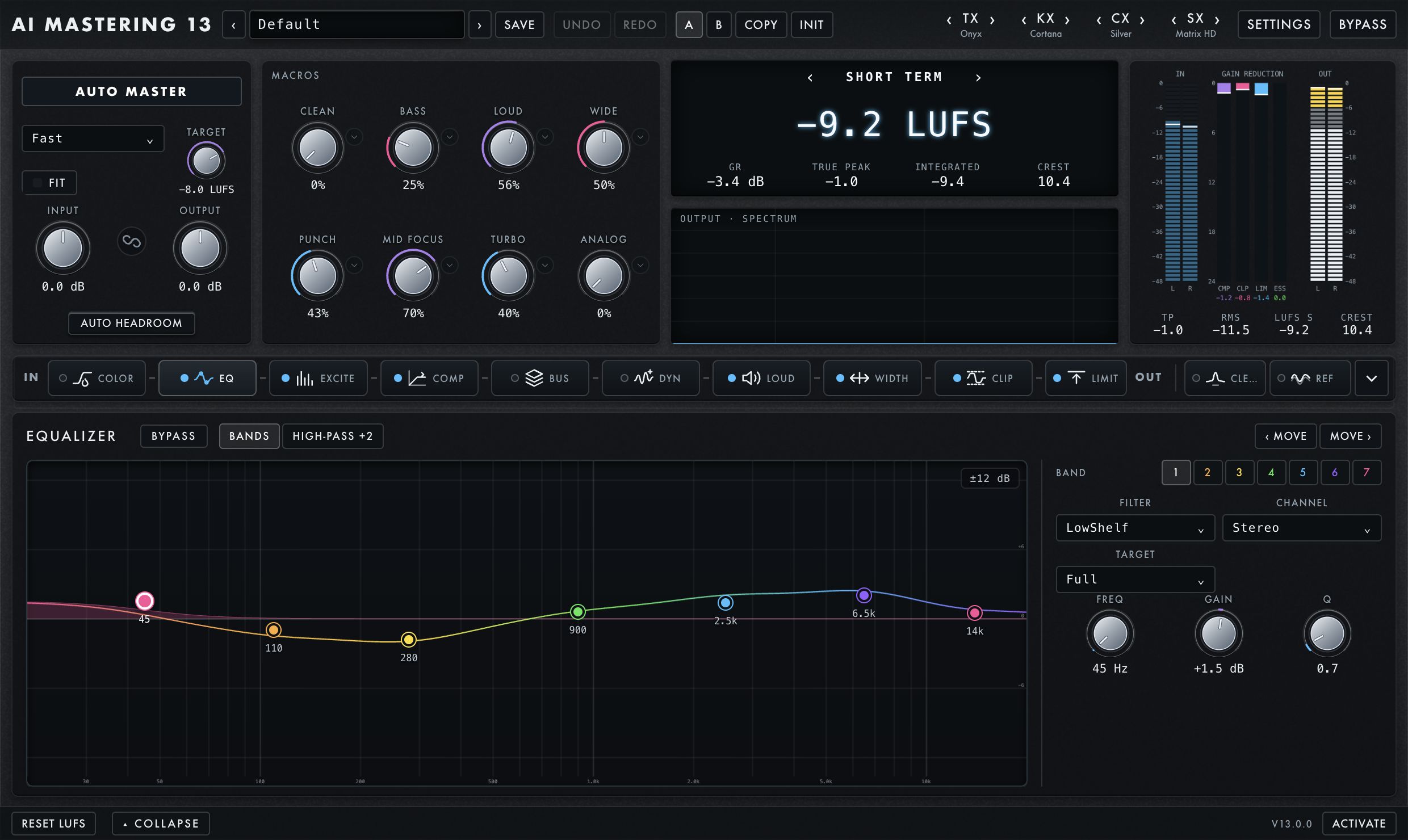Open the Fast mode dropdown
Viewport: 1408px width, 840px height.
click(93, 138)
